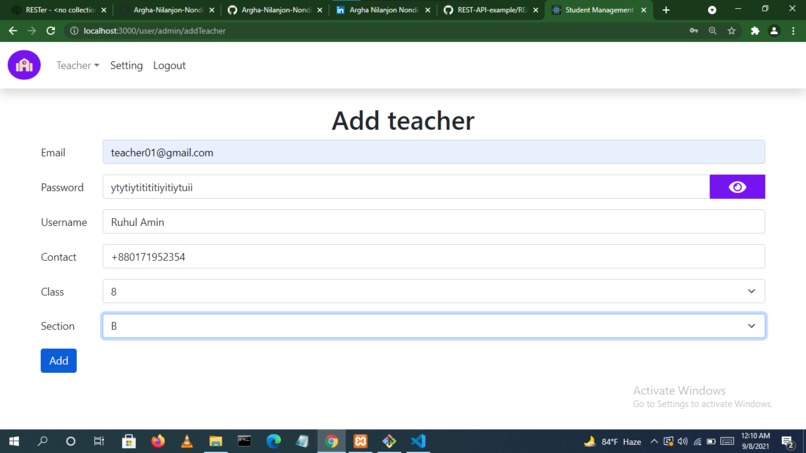Open Chrome three-dot menu
The width and height of the screenshot is (806, 453).
pyautogui.click(x=793, y=31)
